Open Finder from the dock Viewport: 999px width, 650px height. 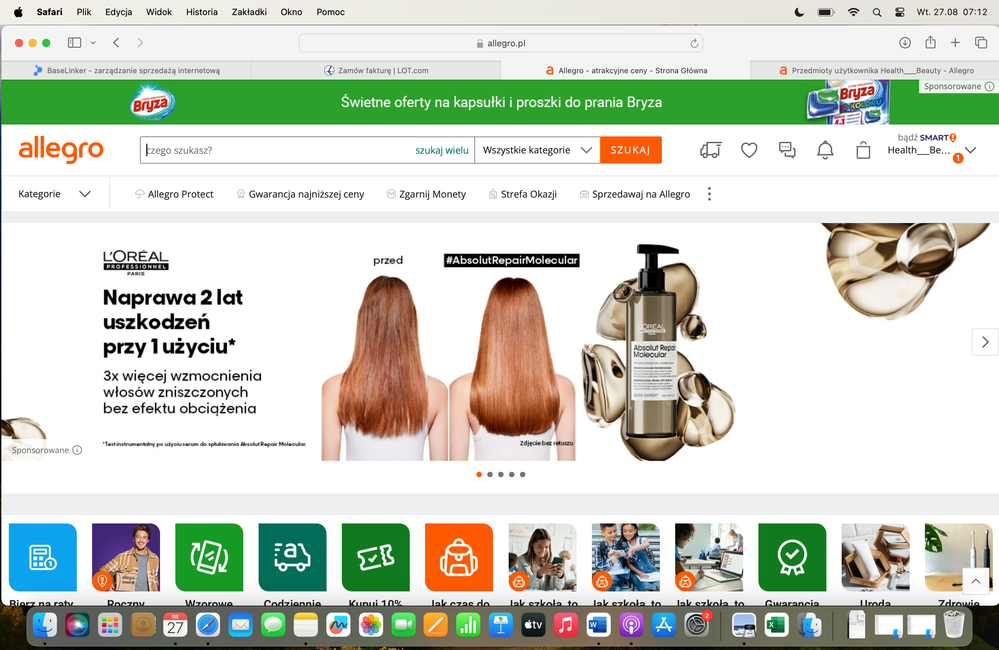45,626
